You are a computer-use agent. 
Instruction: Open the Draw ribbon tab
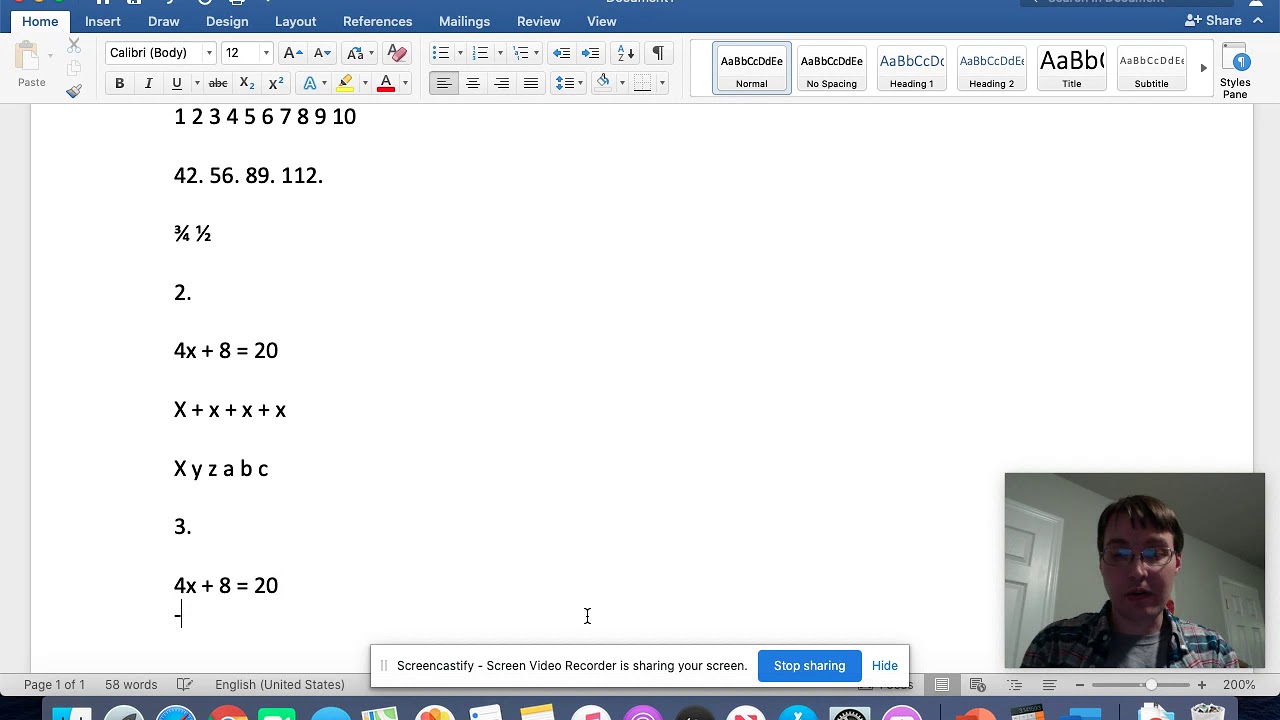tap(164, 21)
